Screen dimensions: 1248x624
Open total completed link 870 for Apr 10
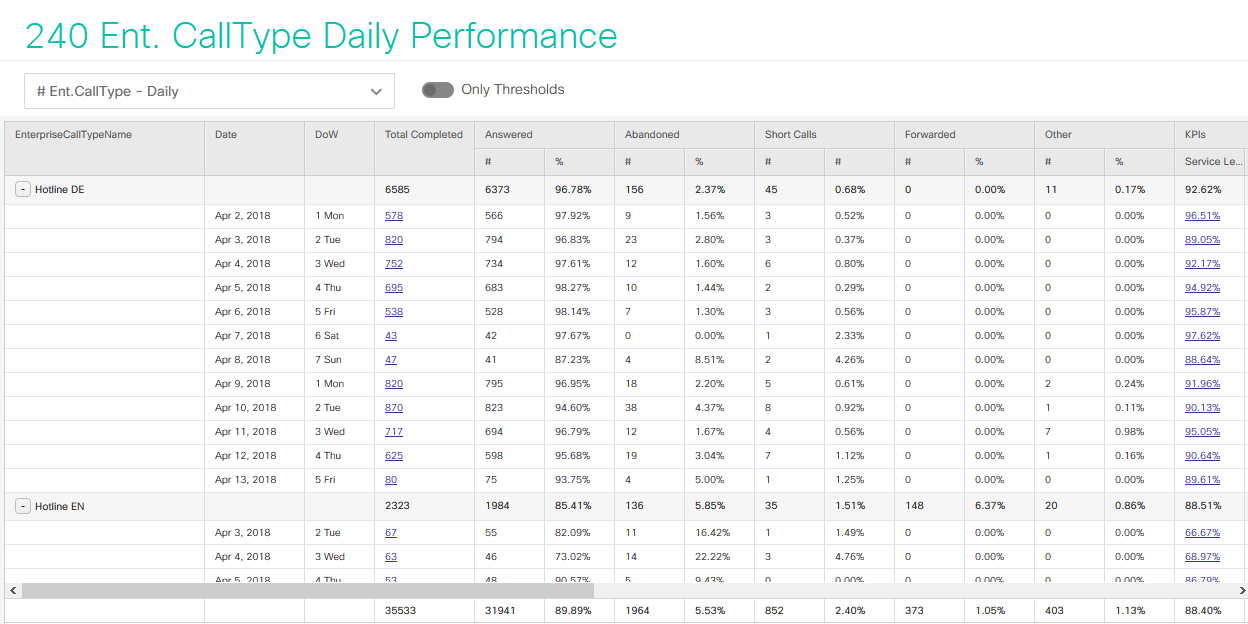coord(394,408)
